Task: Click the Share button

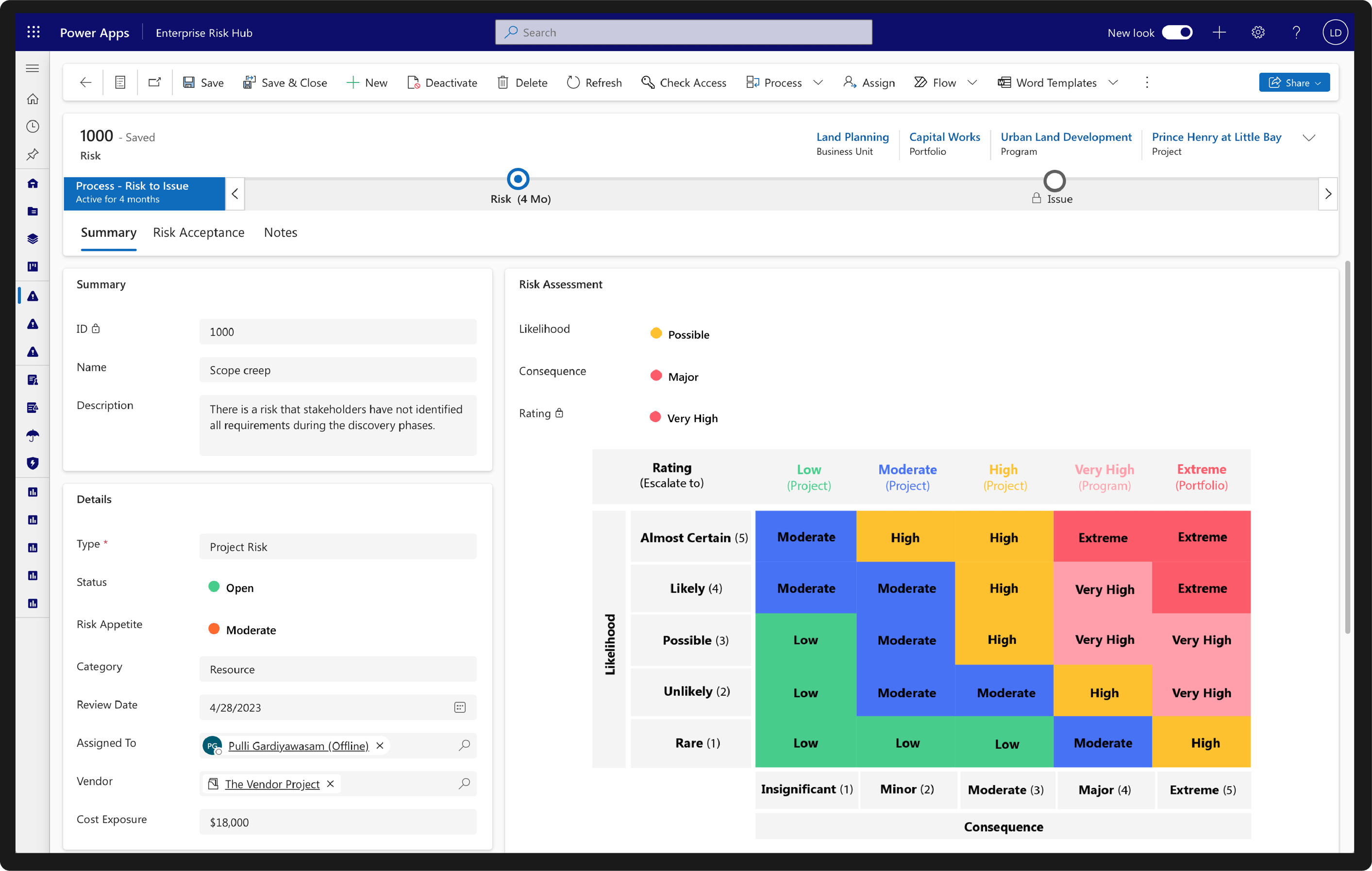Action: pos(1293,82)
